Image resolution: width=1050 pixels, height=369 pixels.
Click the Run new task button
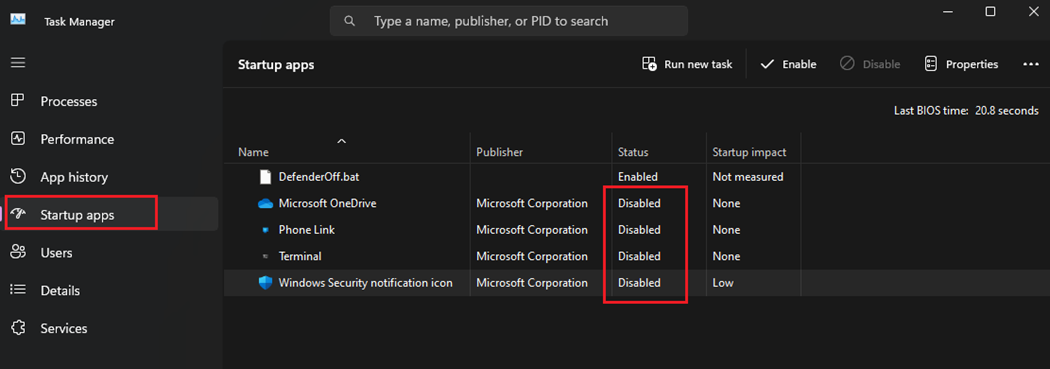point(687,64)
